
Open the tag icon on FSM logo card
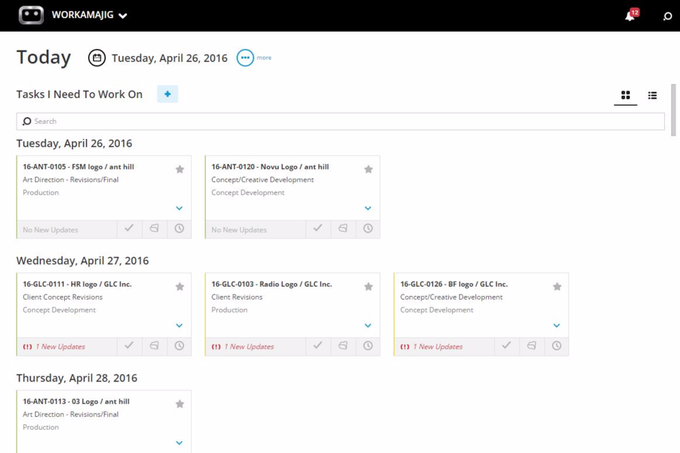click(x=154, y=228)
